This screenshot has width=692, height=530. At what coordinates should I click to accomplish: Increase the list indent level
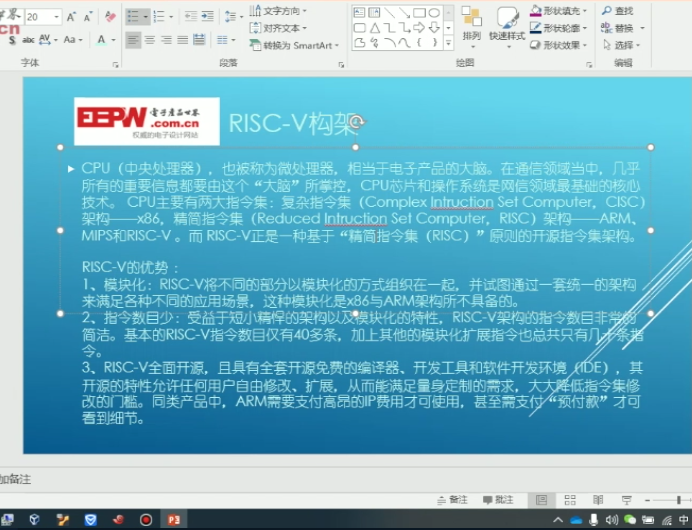tap(207, 16)
